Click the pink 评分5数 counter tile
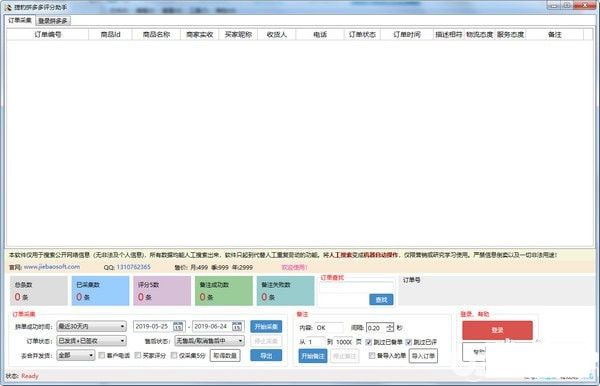The image size is (600, 386). tap(162, 291)
